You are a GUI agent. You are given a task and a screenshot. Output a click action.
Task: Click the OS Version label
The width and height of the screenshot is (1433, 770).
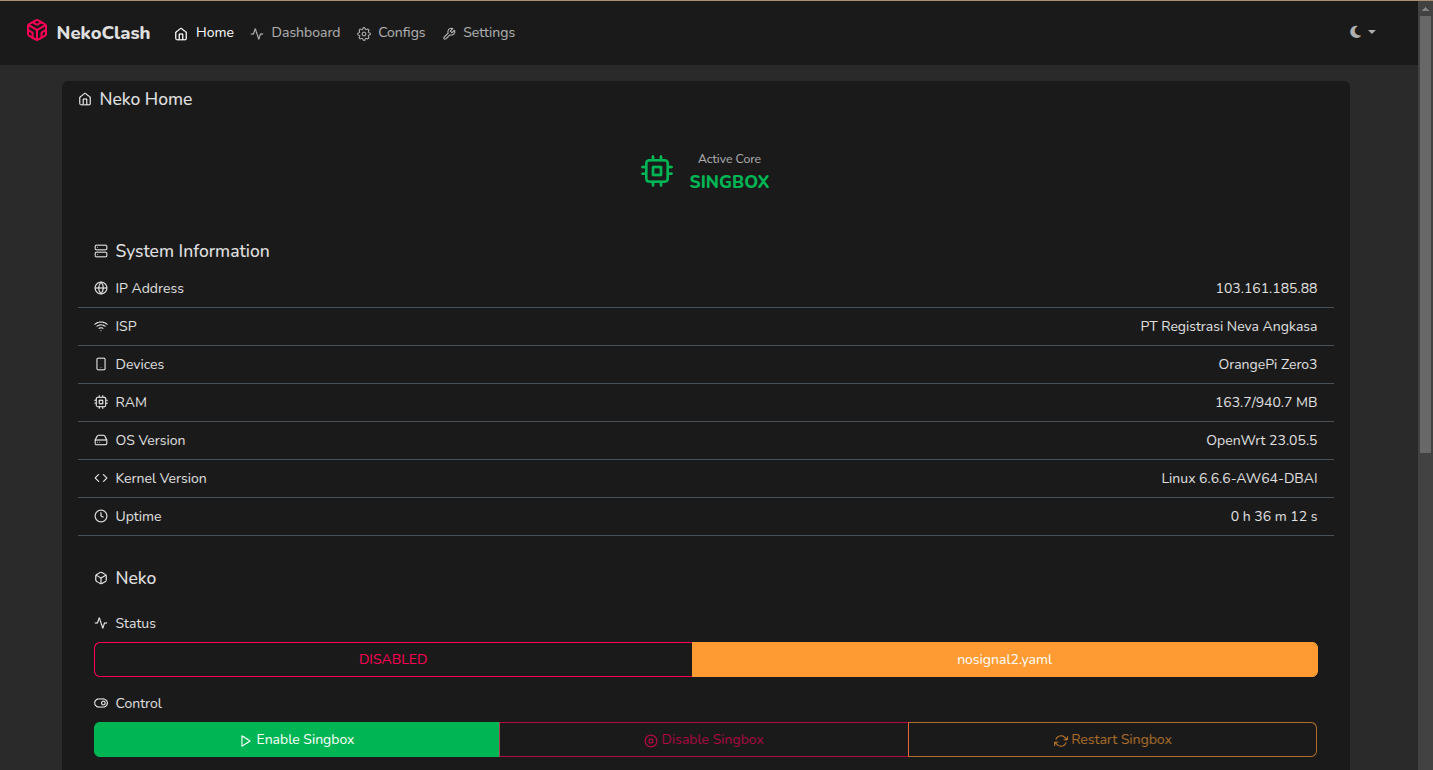[150, 440]
